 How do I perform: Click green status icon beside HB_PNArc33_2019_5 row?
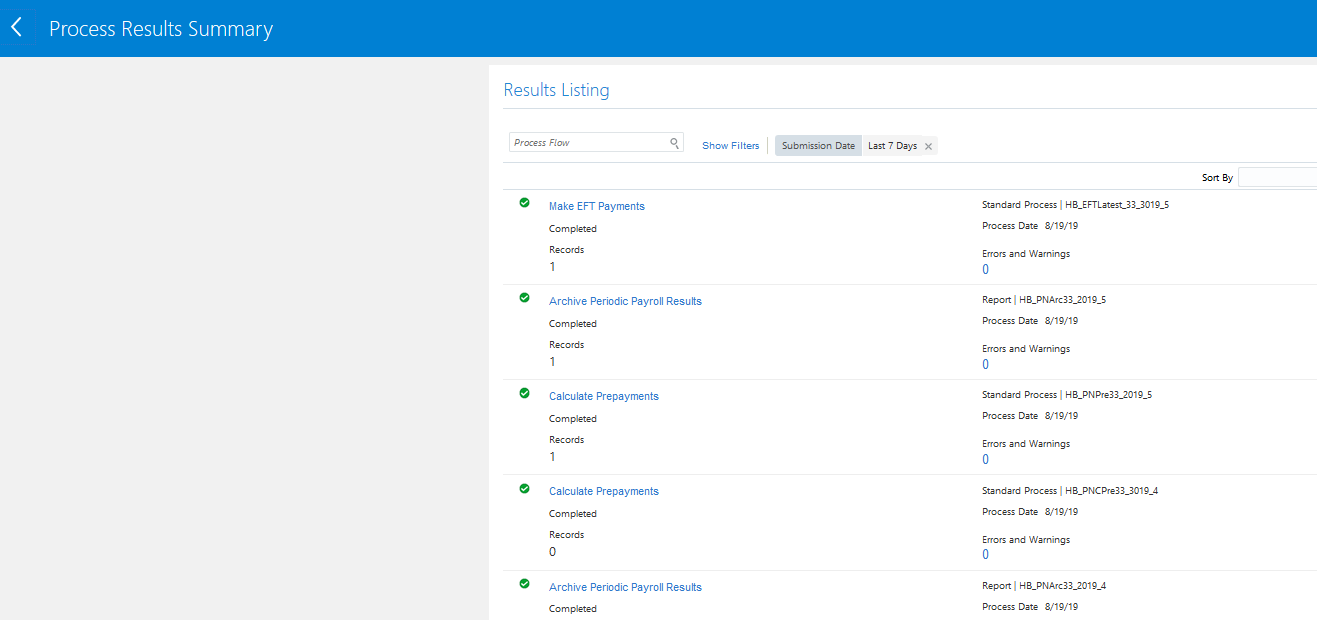pyautogui.click(x=524, y=298)
